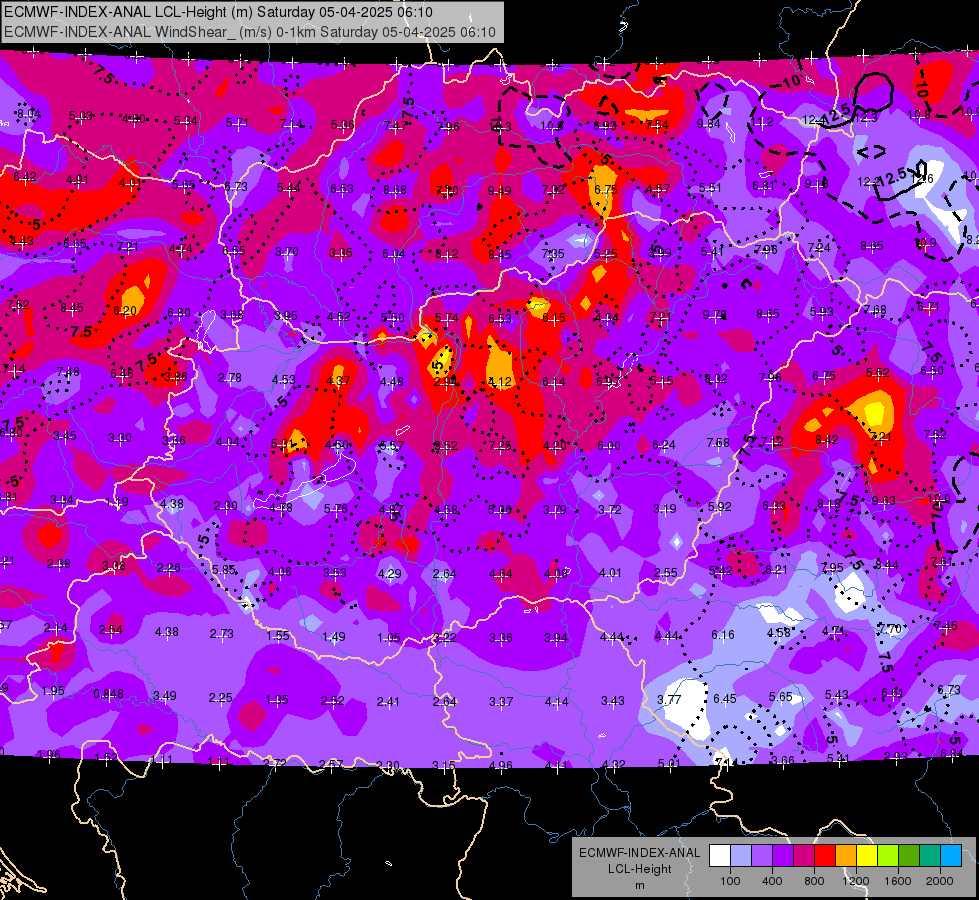Click the white legend color box
Image resolution: width=979 pixels, height=900 pixels.
tap(720, 856)
